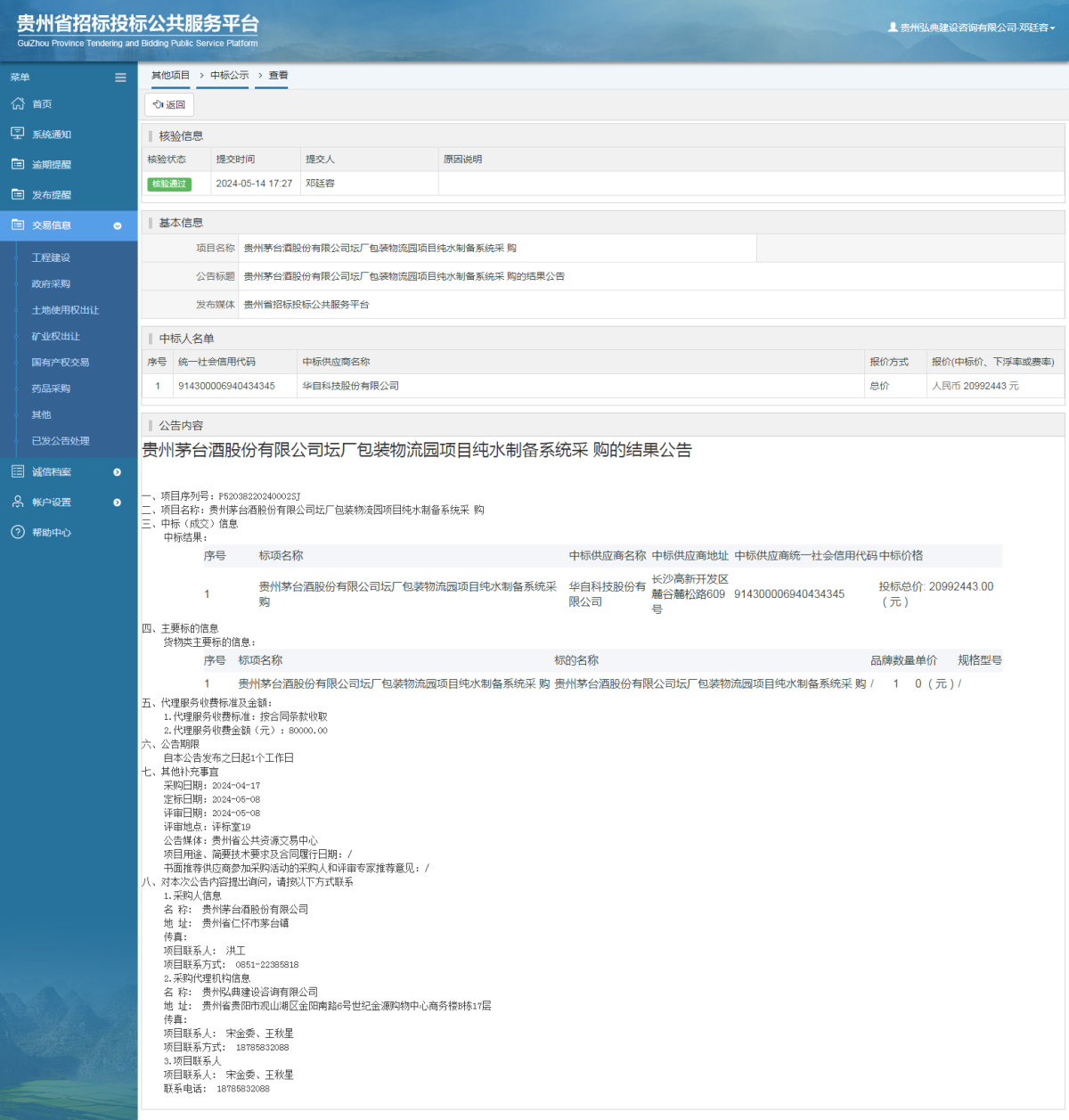Open the user account dropdown 贵州弘典建设咨询有限公司-邓廷容
This screenshot has height=1120, width=1069.
pyautogui.click(x=972, y=28)
